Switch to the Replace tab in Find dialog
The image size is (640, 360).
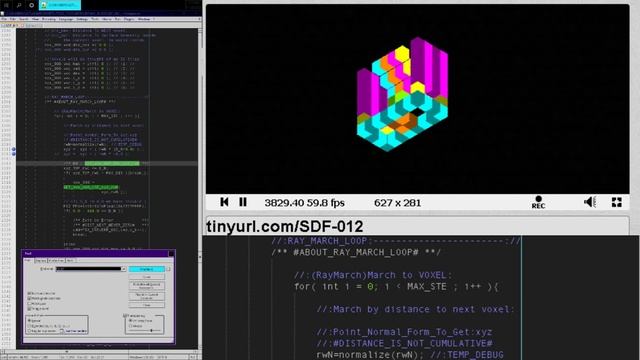41,260
